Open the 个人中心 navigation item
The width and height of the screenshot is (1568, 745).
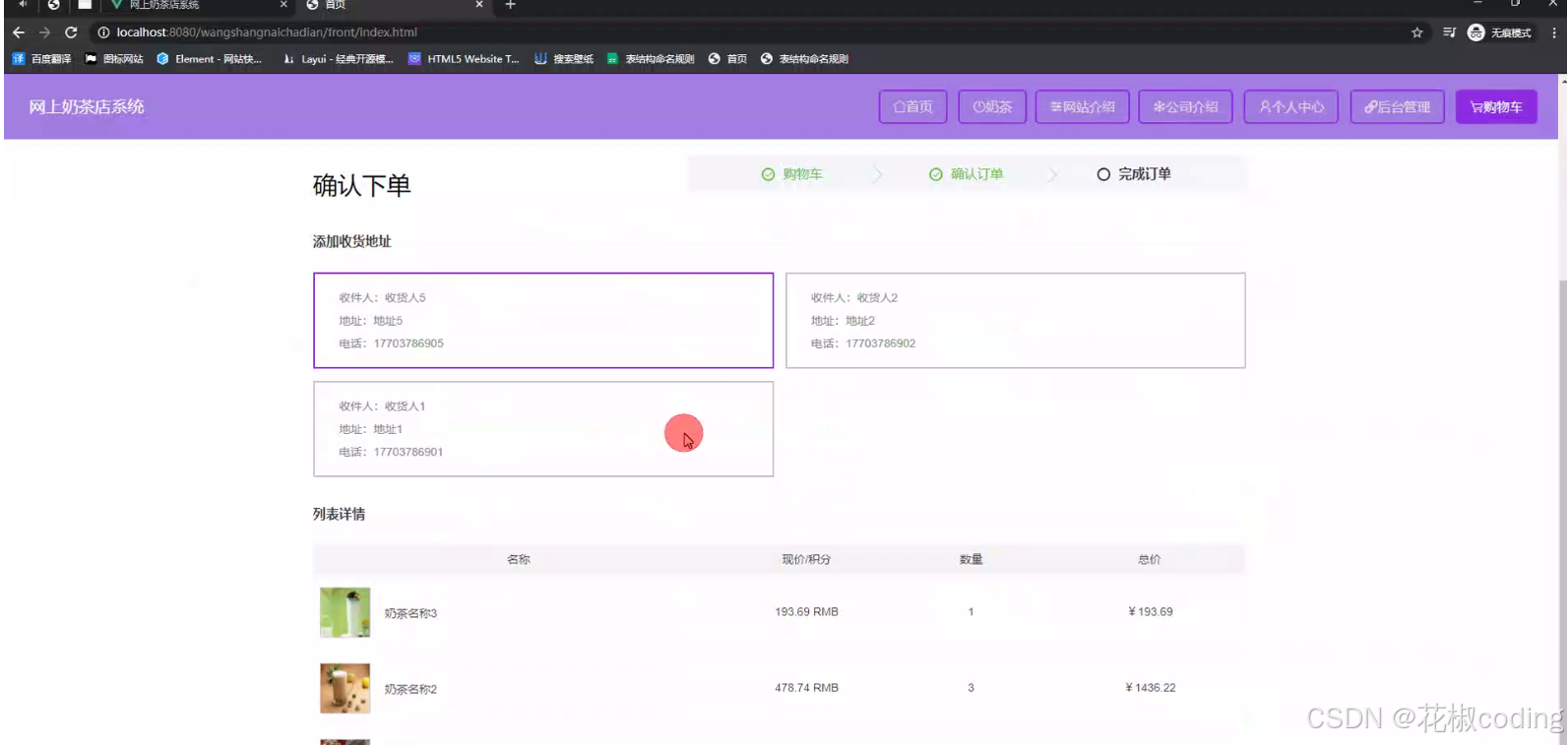1291,107
